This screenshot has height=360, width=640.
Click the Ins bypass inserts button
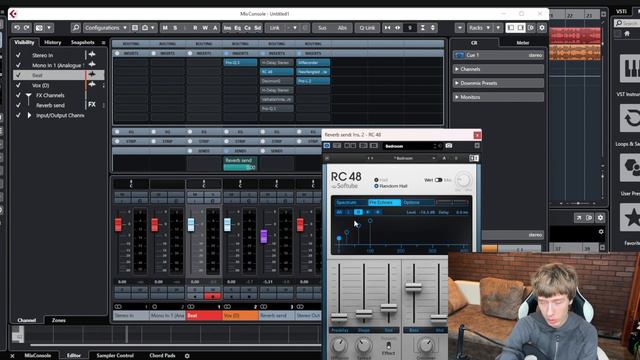tap(227, 28)
